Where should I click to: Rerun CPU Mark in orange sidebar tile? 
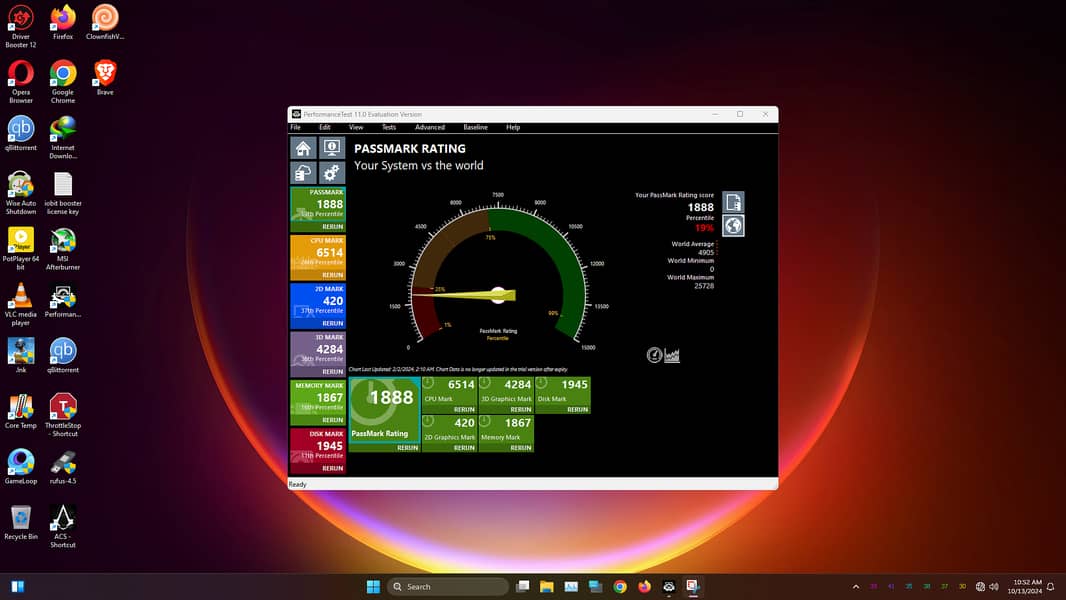(x=332, y=275)
